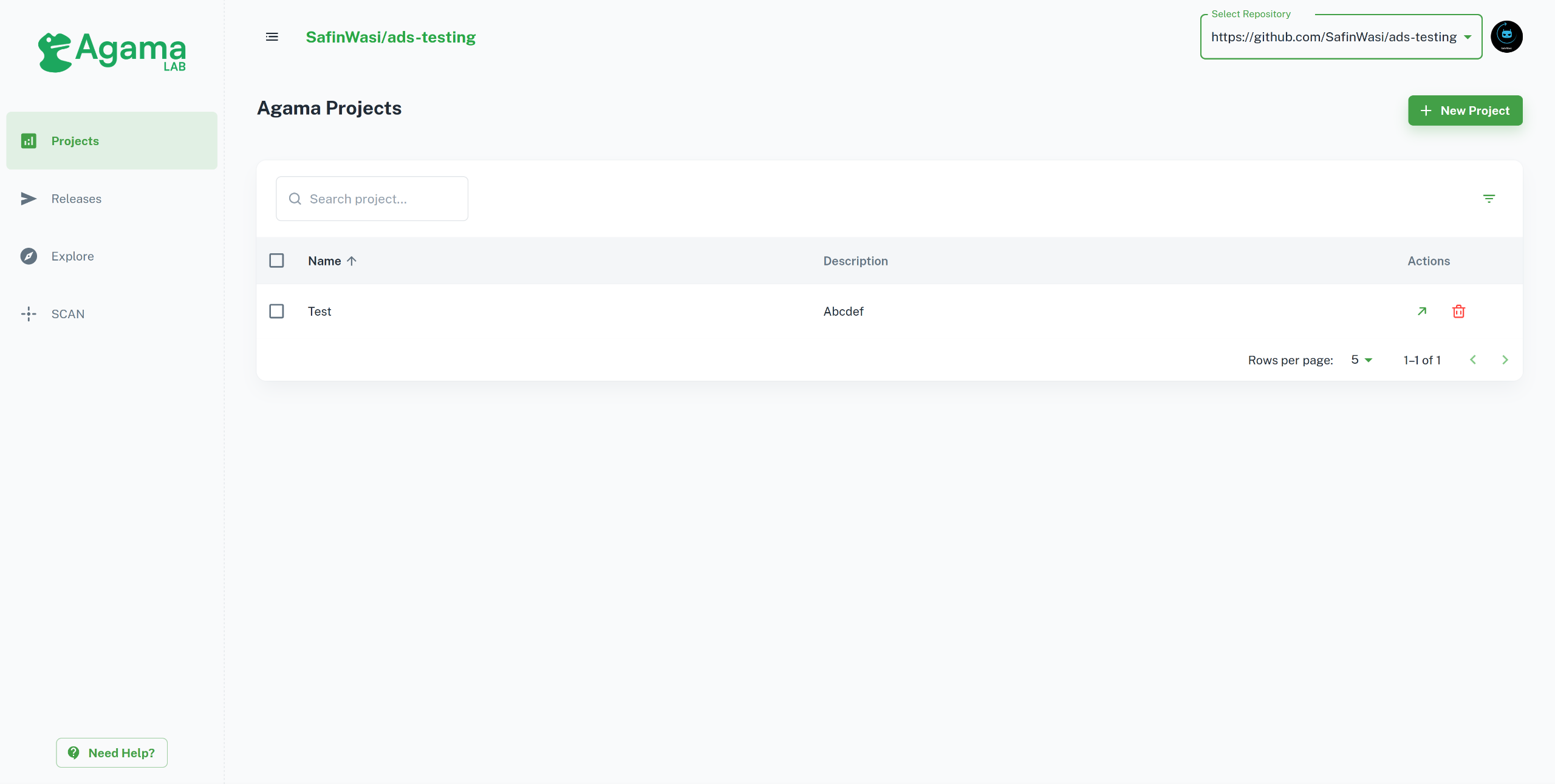The image size is (1555, 784).
Task: Click the delete icon for Test project
Action: pyautogui.click(x=1459, y=311)
